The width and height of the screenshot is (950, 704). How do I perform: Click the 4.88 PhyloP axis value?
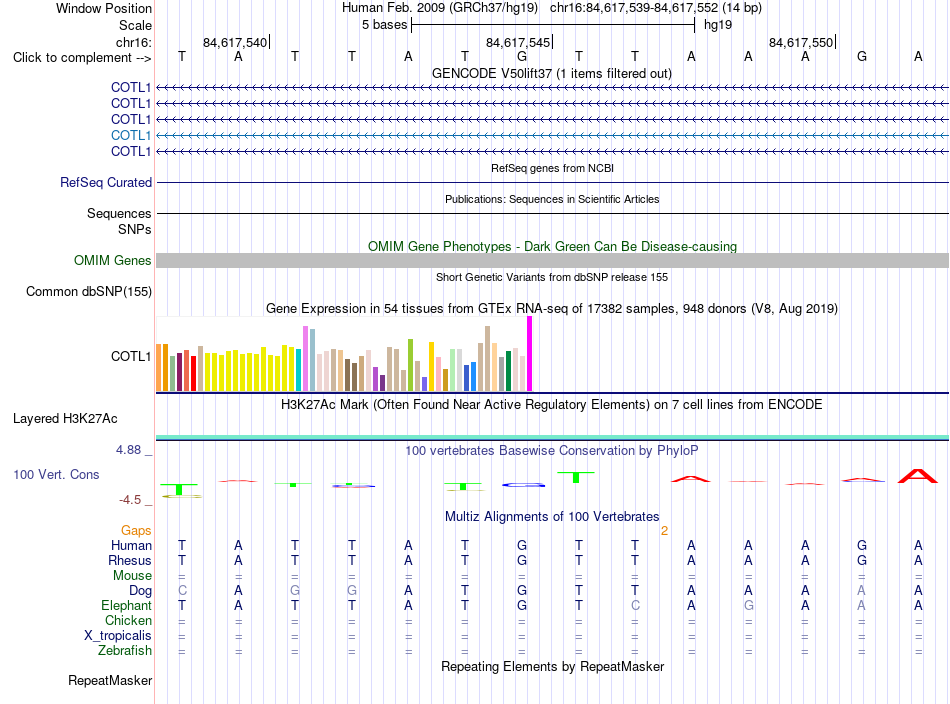tap(128, 450)
